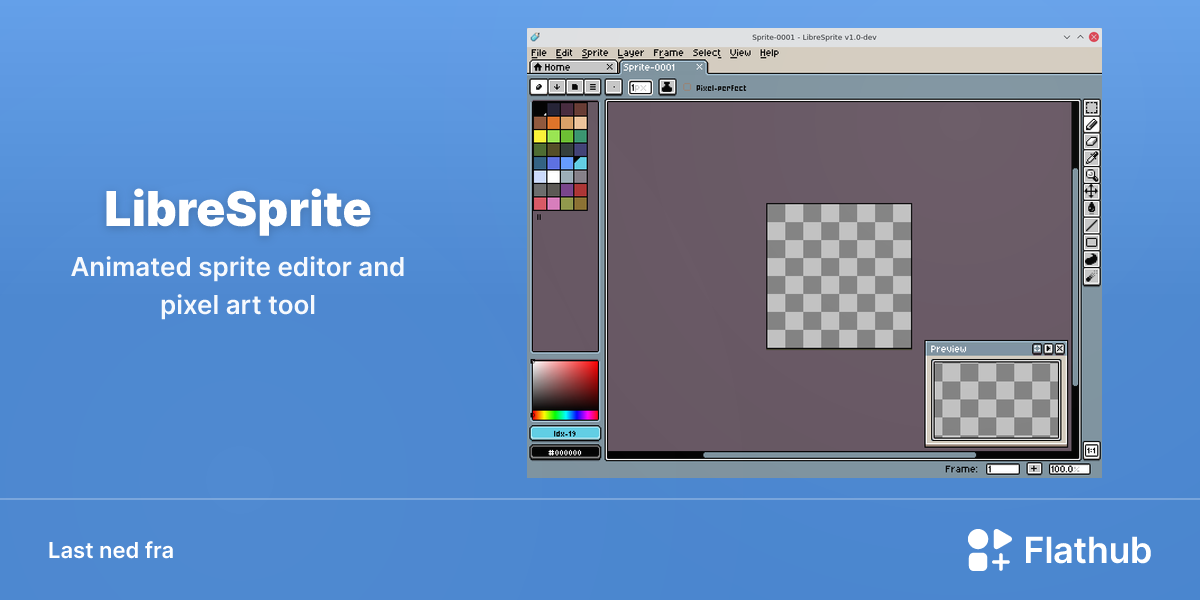Click the Preview window thumbnail

pos(996,400)
